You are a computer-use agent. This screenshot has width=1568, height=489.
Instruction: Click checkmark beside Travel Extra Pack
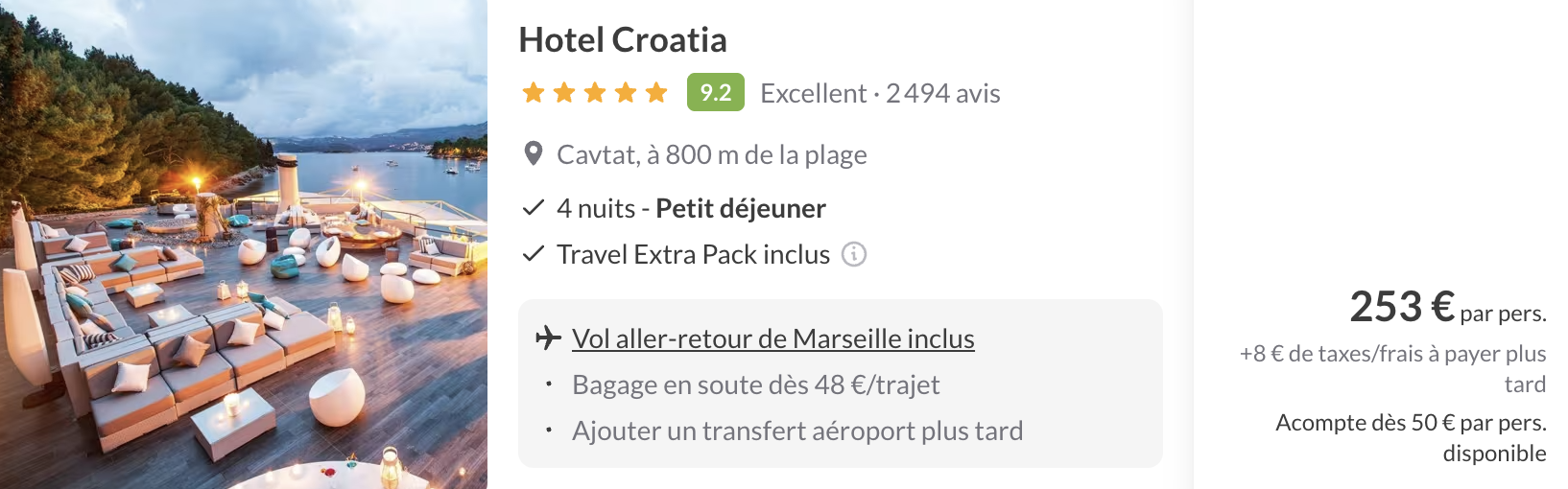coord(533,254)
